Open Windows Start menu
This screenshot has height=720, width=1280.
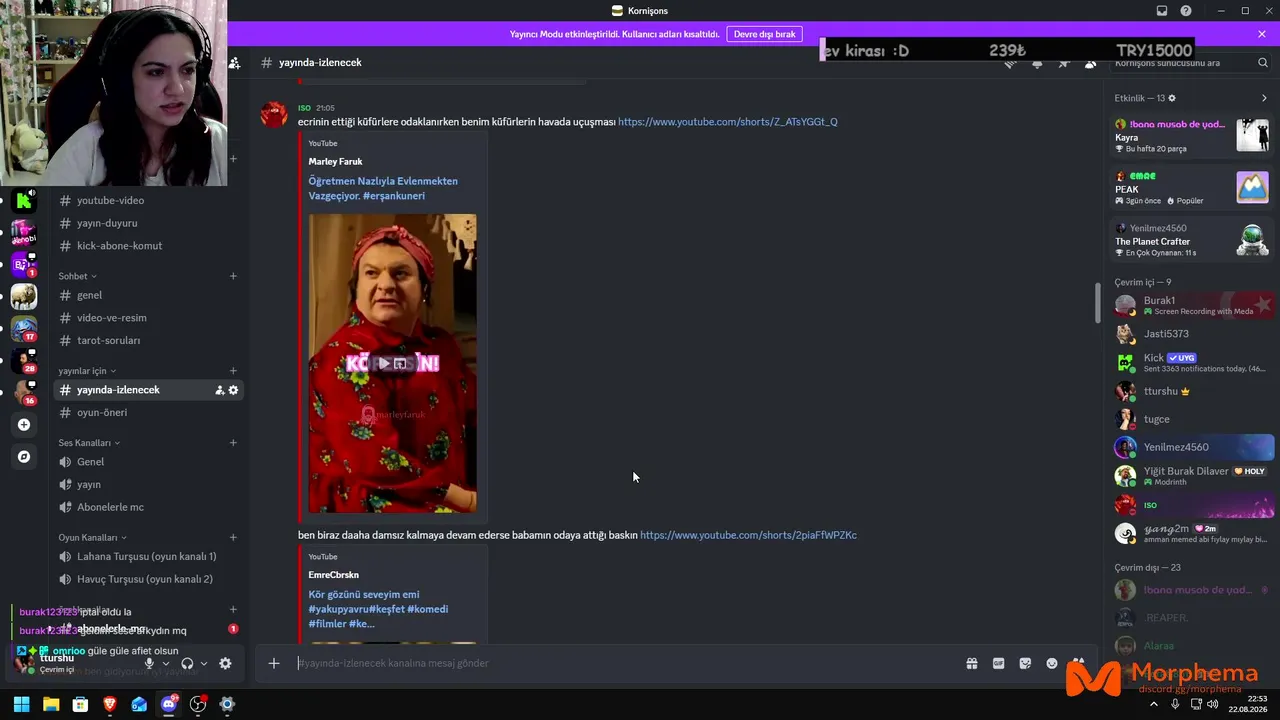(x=21, y=704)
